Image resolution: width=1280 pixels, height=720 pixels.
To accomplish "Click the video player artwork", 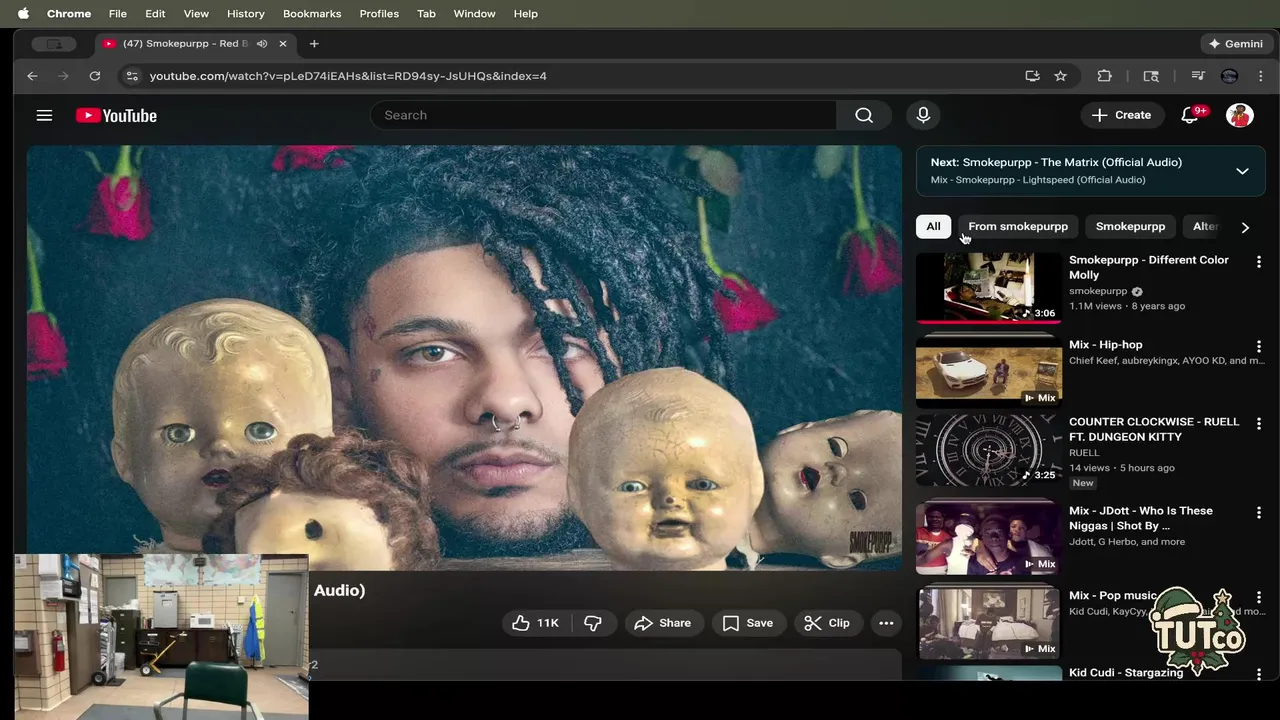I will 464,358.
